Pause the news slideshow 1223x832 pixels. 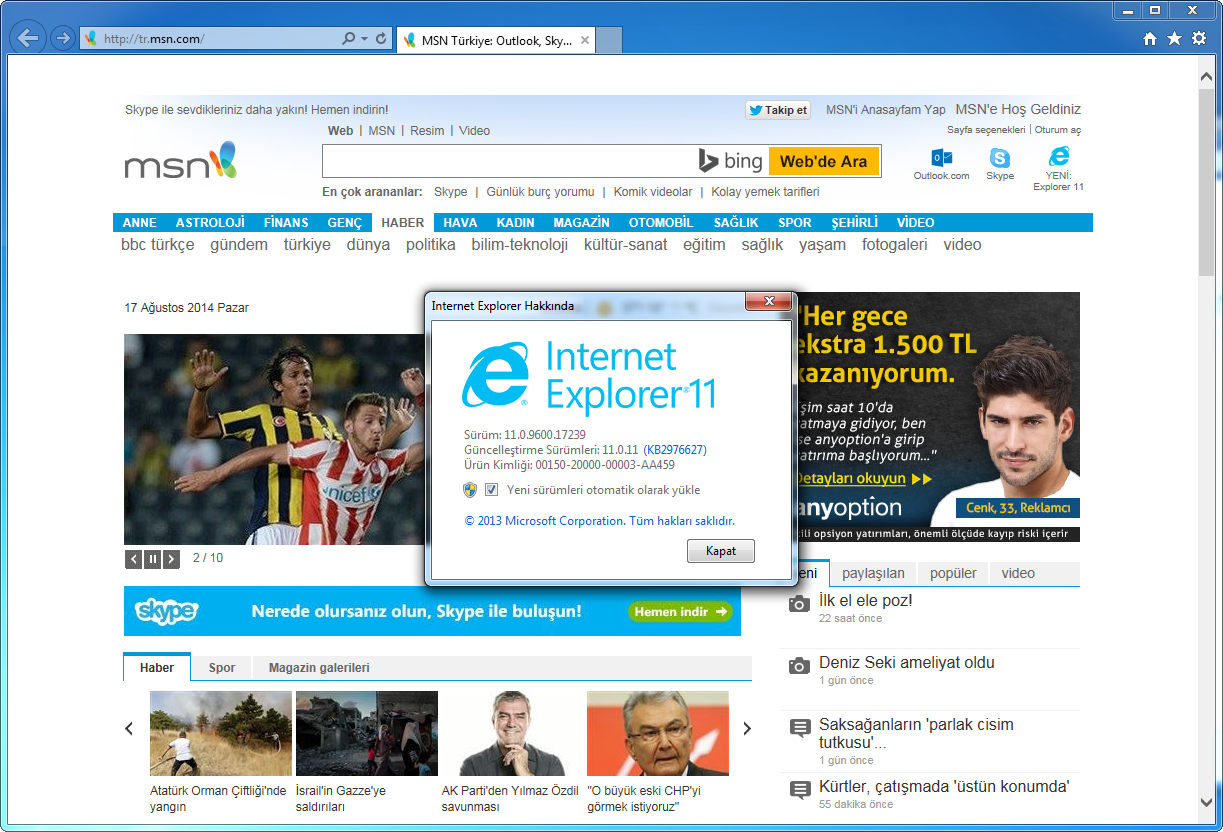point(153,559)
